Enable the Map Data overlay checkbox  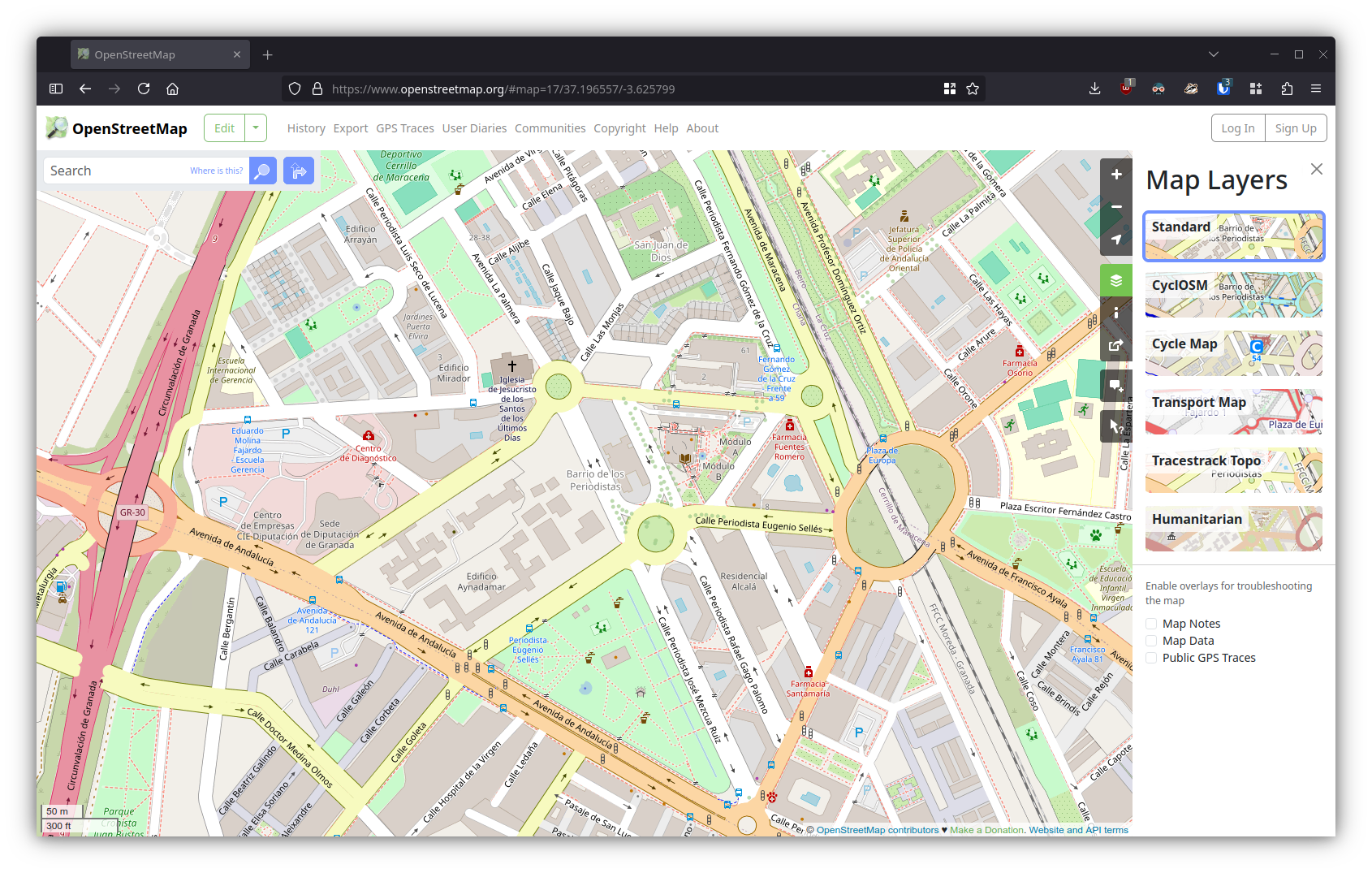[1151, 641]
